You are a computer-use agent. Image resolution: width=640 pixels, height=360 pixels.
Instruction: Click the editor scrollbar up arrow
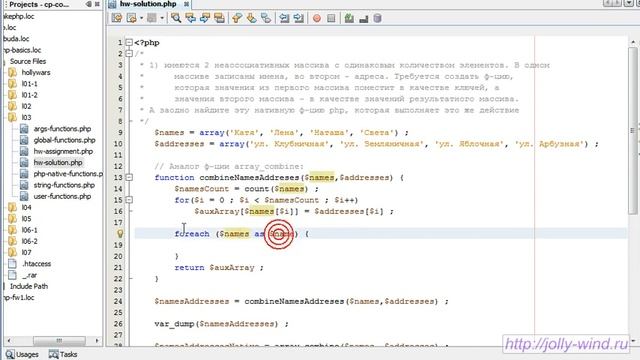click(x=633, y=42)
